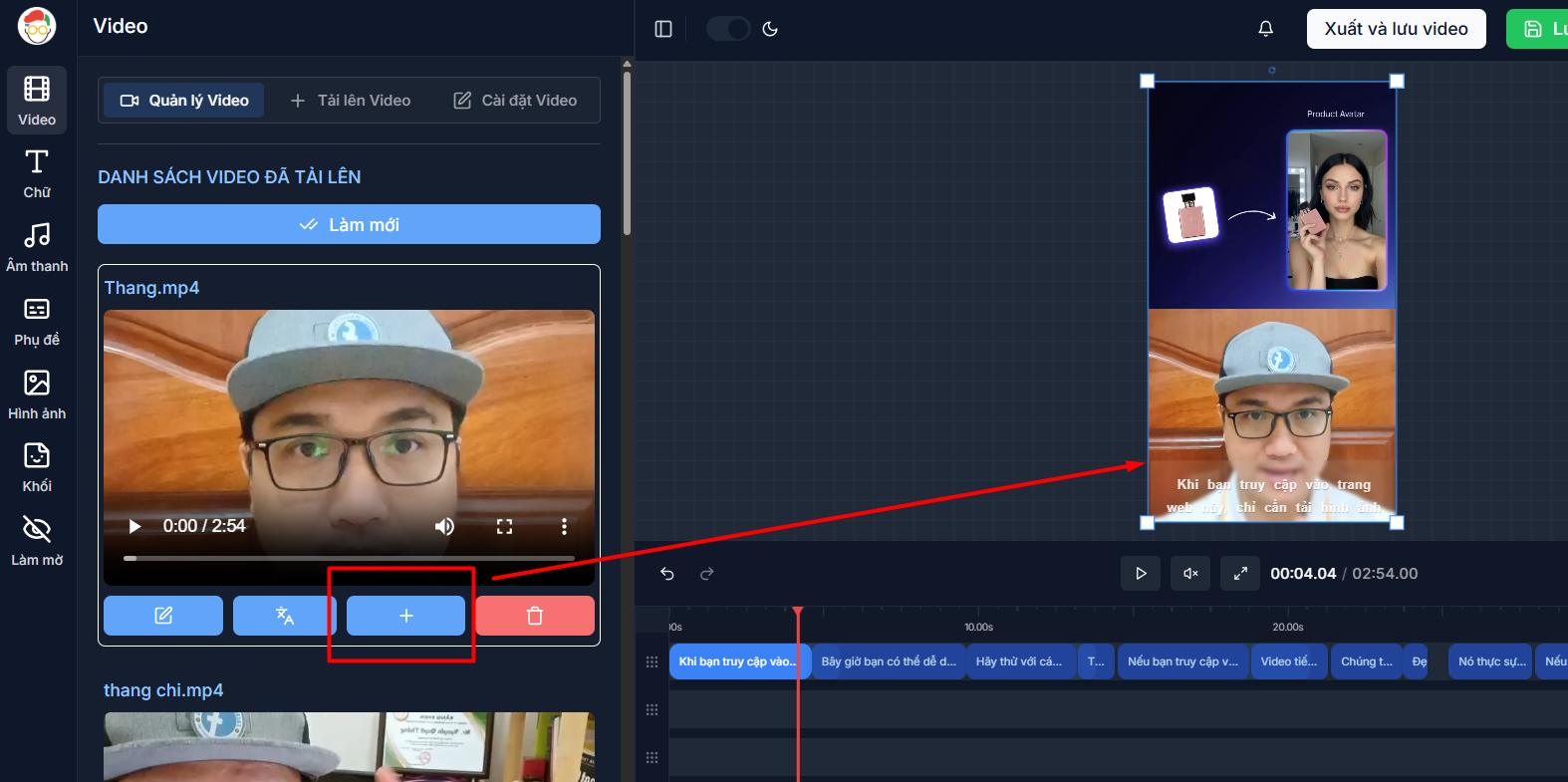Screen dimensions: 1568x782
Task: Select subtitle clip Hãy thử với cá
Action: pos(1020,661)
